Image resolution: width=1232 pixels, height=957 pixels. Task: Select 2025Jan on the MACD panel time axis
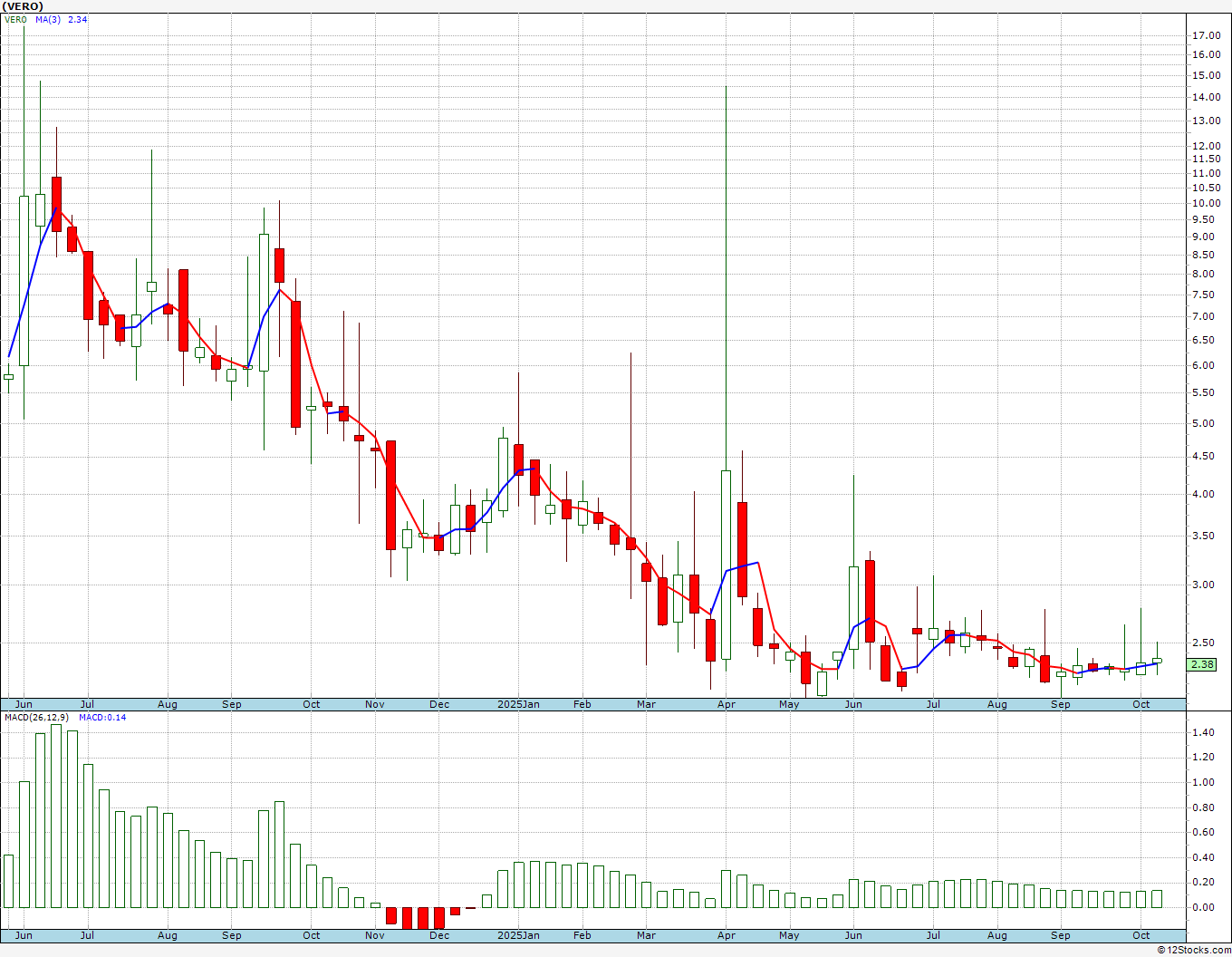coord(519,935)
